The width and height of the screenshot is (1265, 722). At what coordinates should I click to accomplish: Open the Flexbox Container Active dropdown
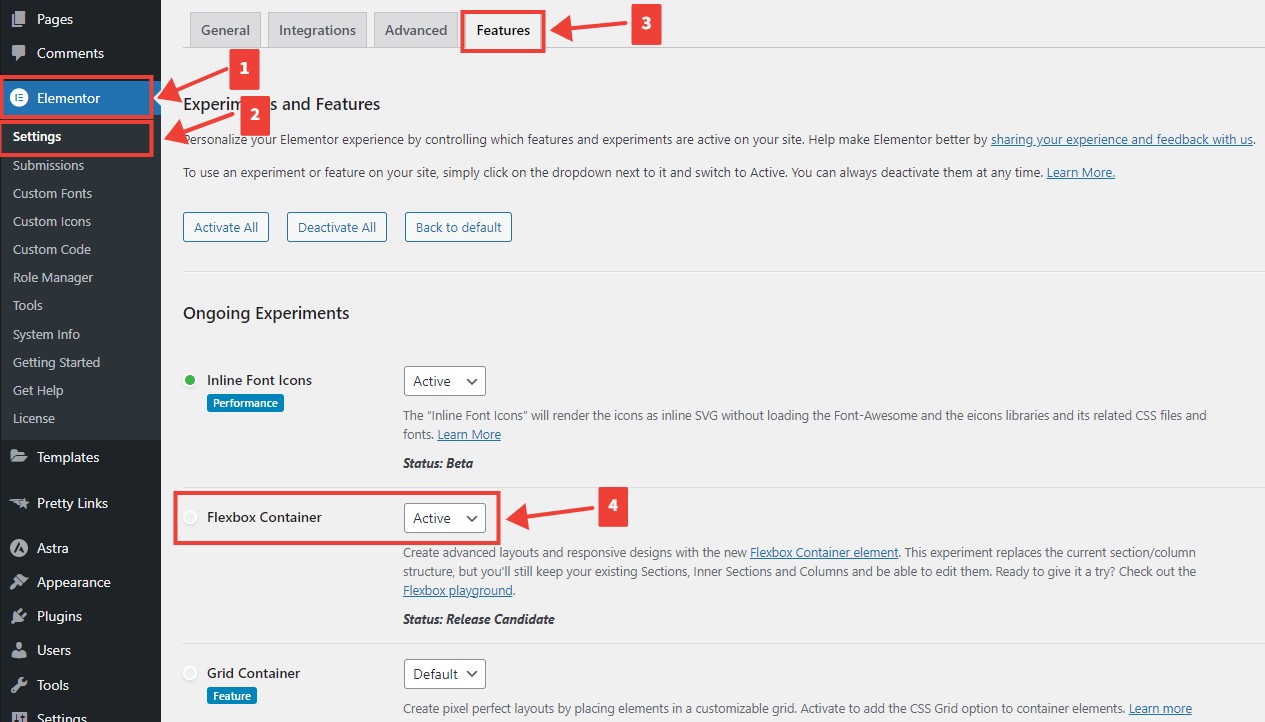coord(444,518)
